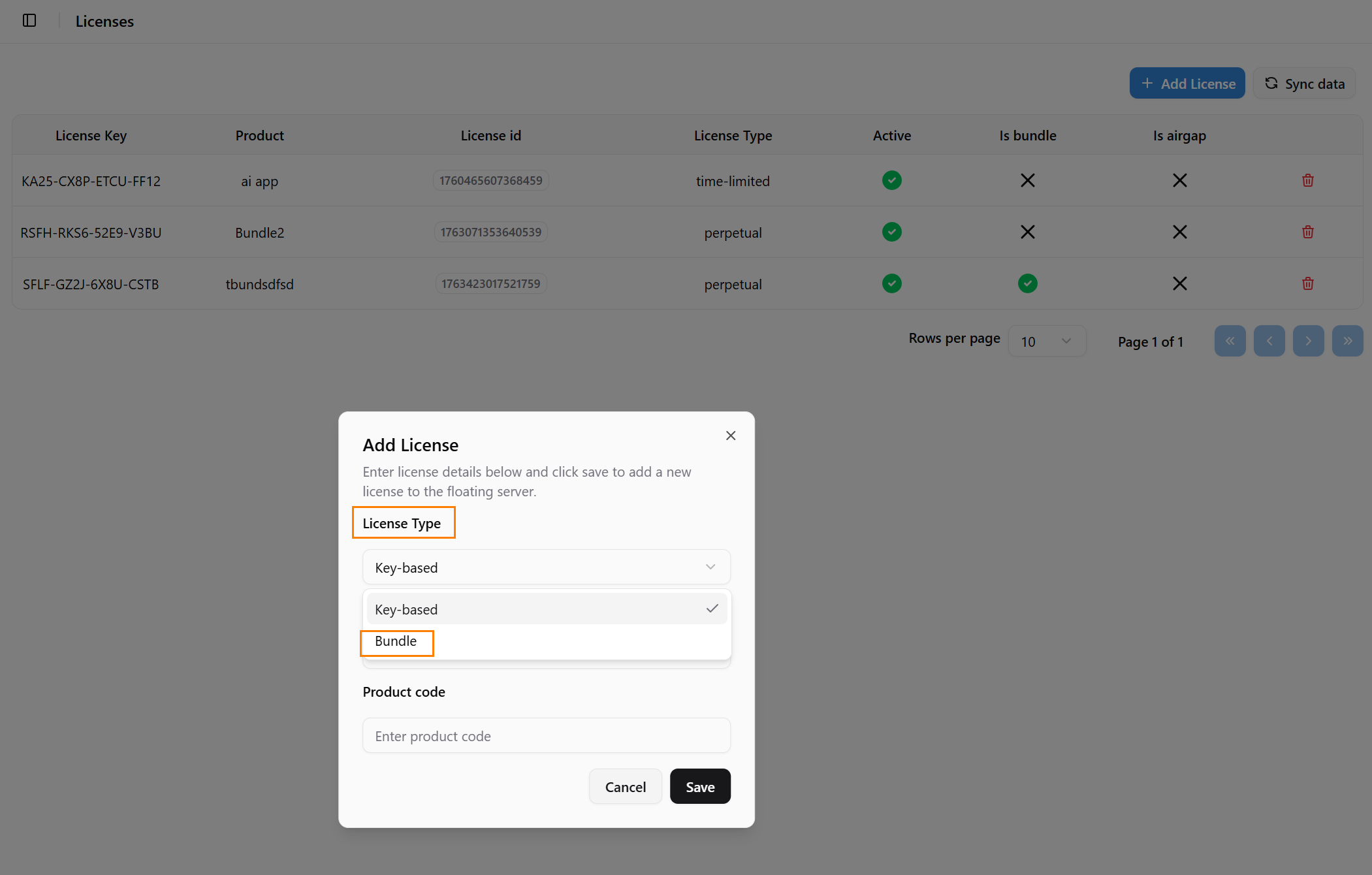Click Is bundle checkmark for tbundsdfsd
This screenshot has width=1372, height=875.
(1027, 284)
